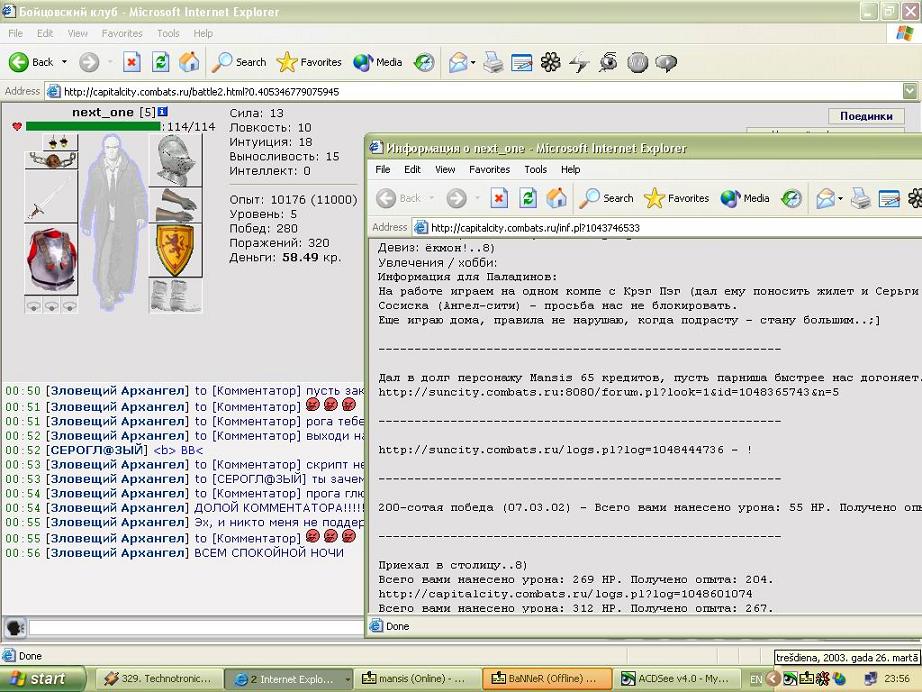The height and width of the screenshot is (692, 922).
Task: Click the helmet equipment slot
Action: pos(176,160)
